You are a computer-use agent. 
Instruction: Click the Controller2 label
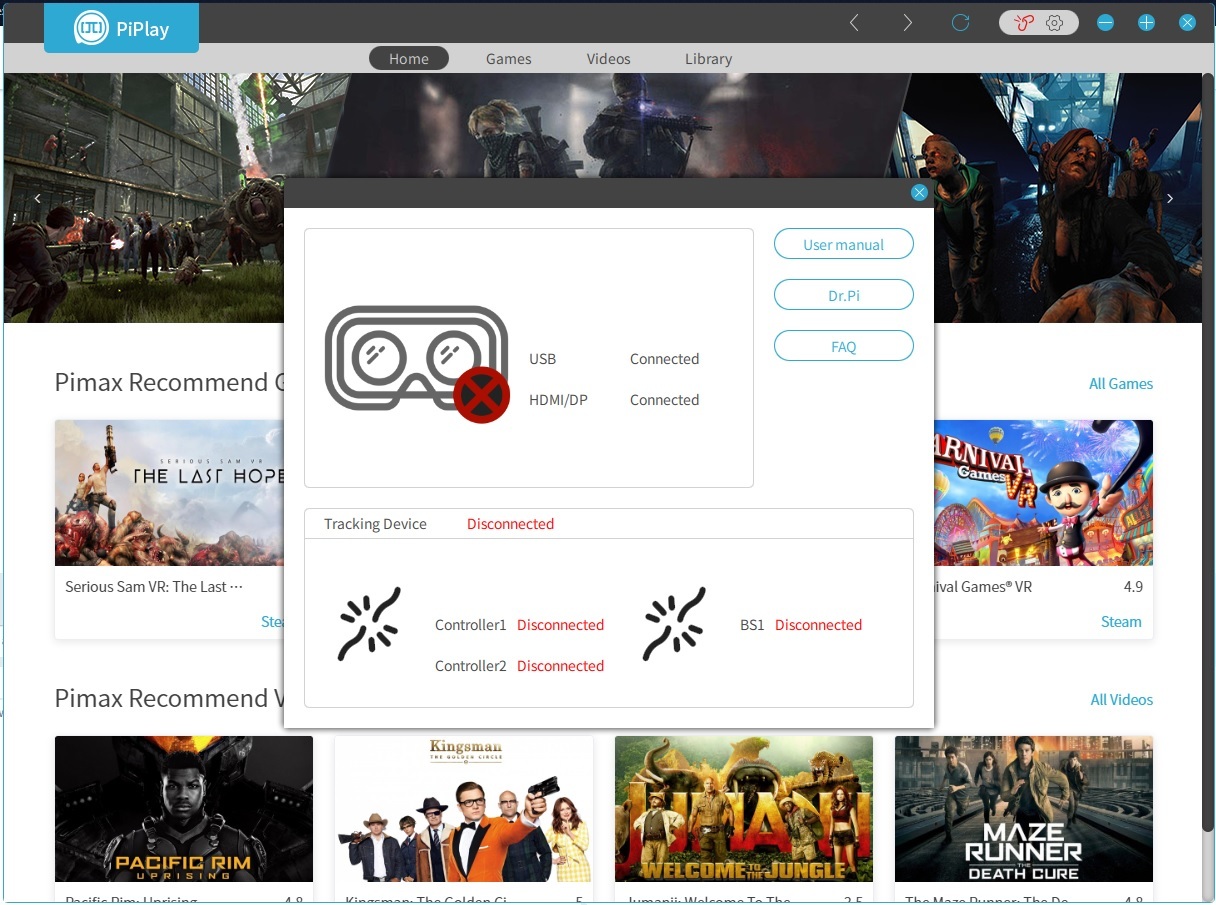click(x=471, y=666)
